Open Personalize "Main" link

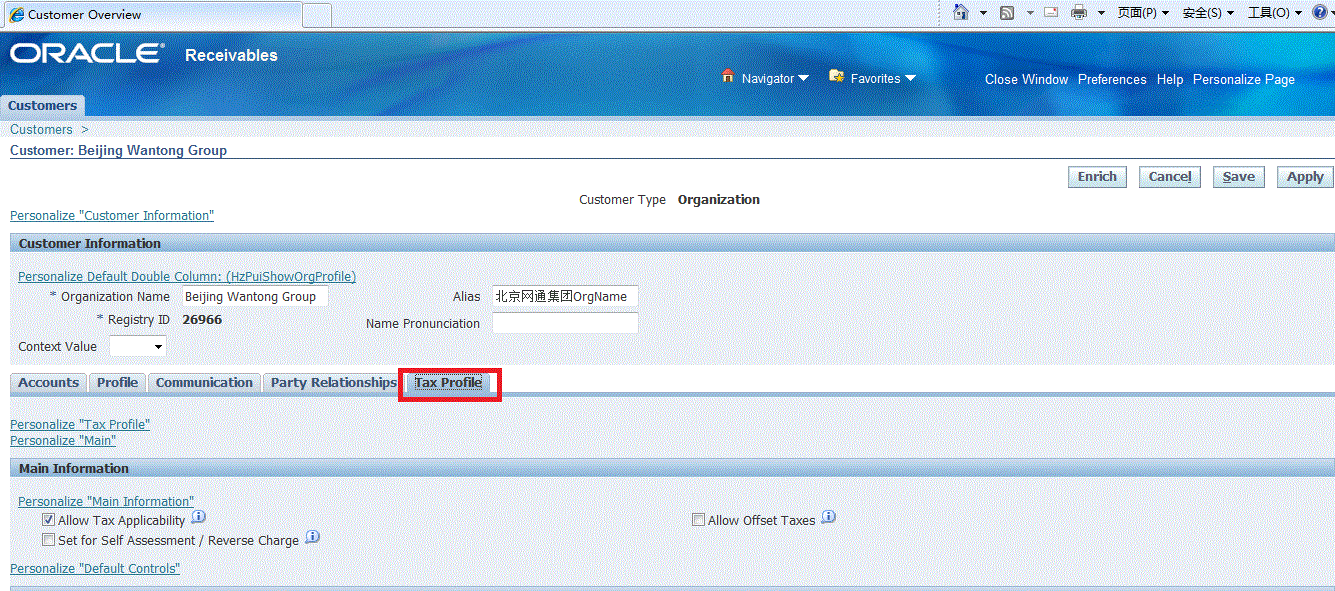[x=63, y=441]
